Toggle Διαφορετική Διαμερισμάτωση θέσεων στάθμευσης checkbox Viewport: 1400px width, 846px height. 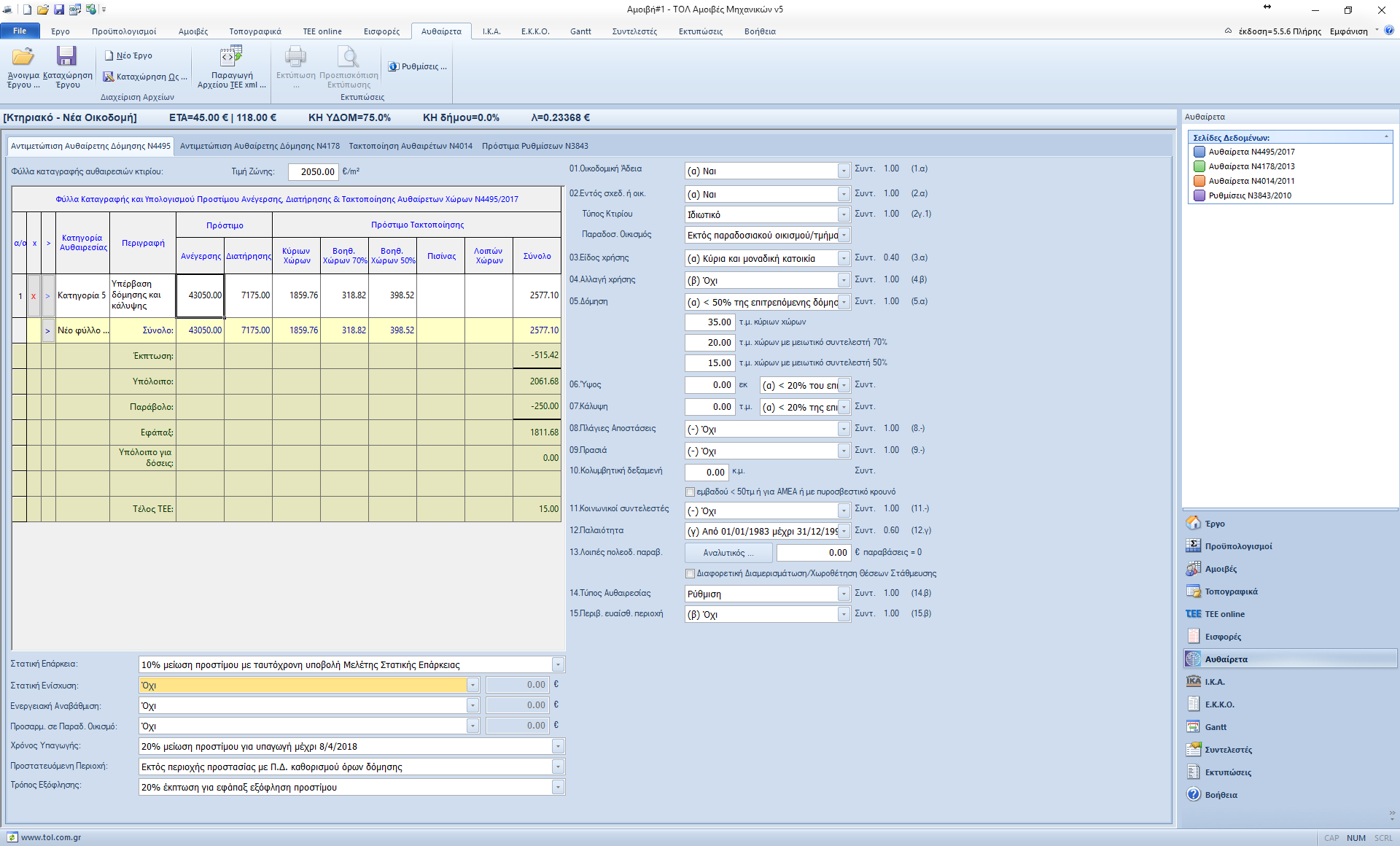tap(690, 574)
